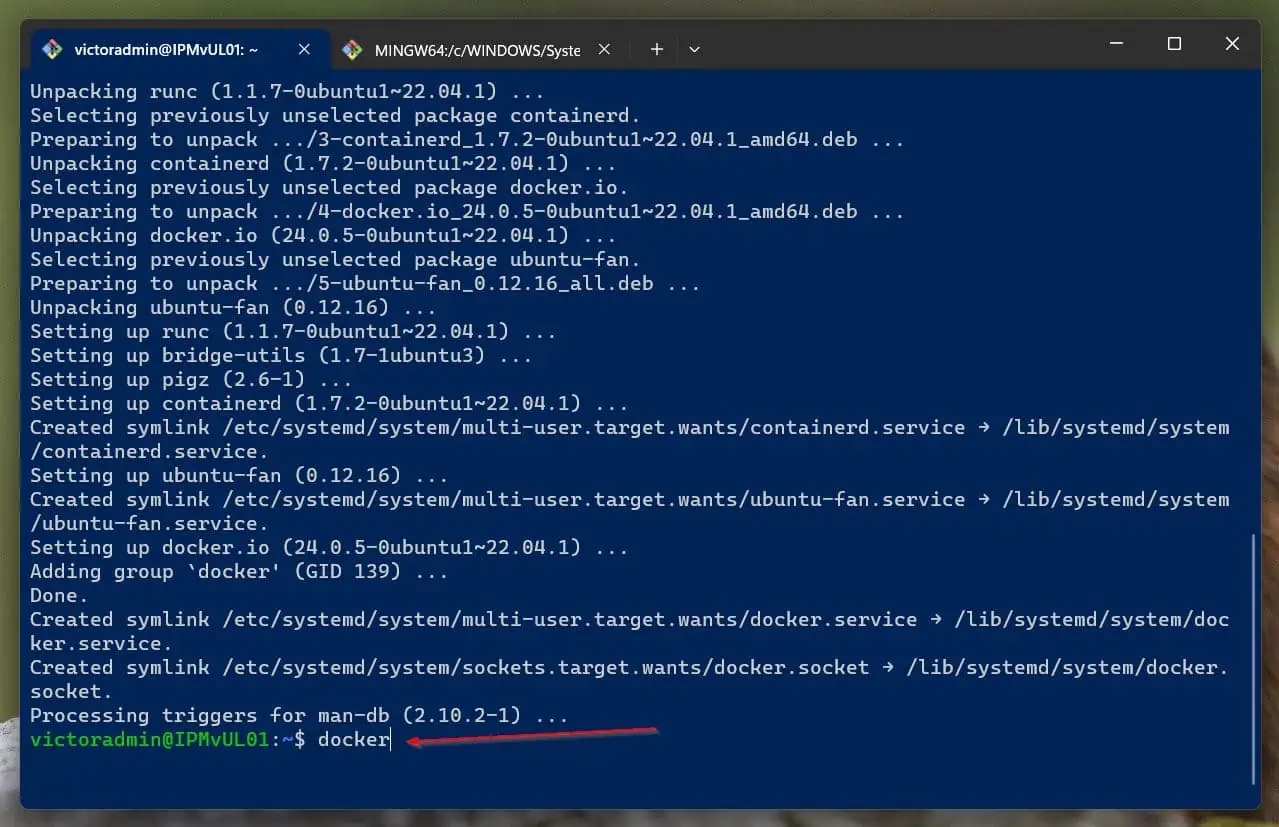Click 'Created symlink' line for containerd.service → /lib
1279x827 pixels.
(x=629, y=428)
